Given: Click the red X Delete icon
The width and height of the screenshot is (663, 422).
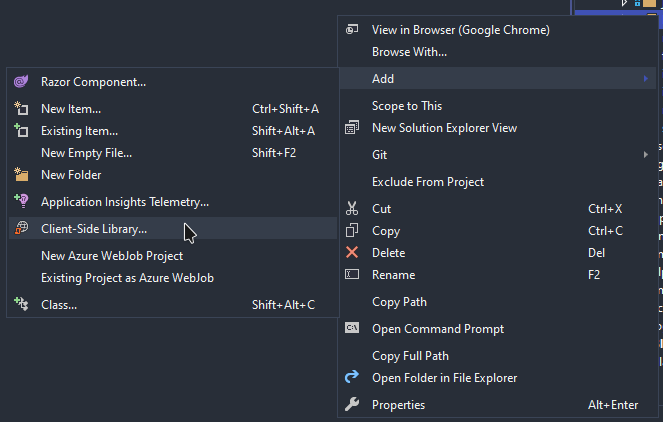Looking at the screenshot, I should click(352, 252).
